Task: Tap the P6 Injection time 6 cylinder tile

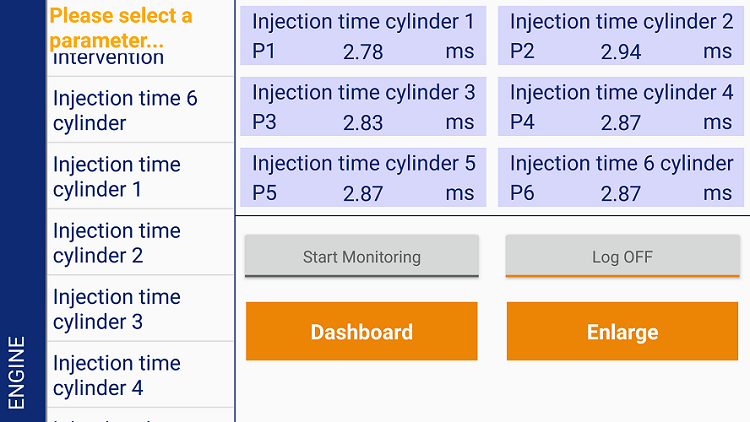Action: coord(621,178)
